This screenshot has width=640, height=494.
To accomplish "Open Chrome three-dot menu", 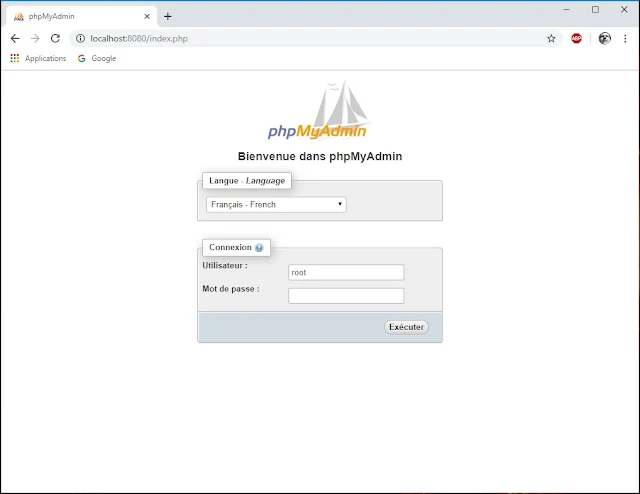I will click(625, 38).
